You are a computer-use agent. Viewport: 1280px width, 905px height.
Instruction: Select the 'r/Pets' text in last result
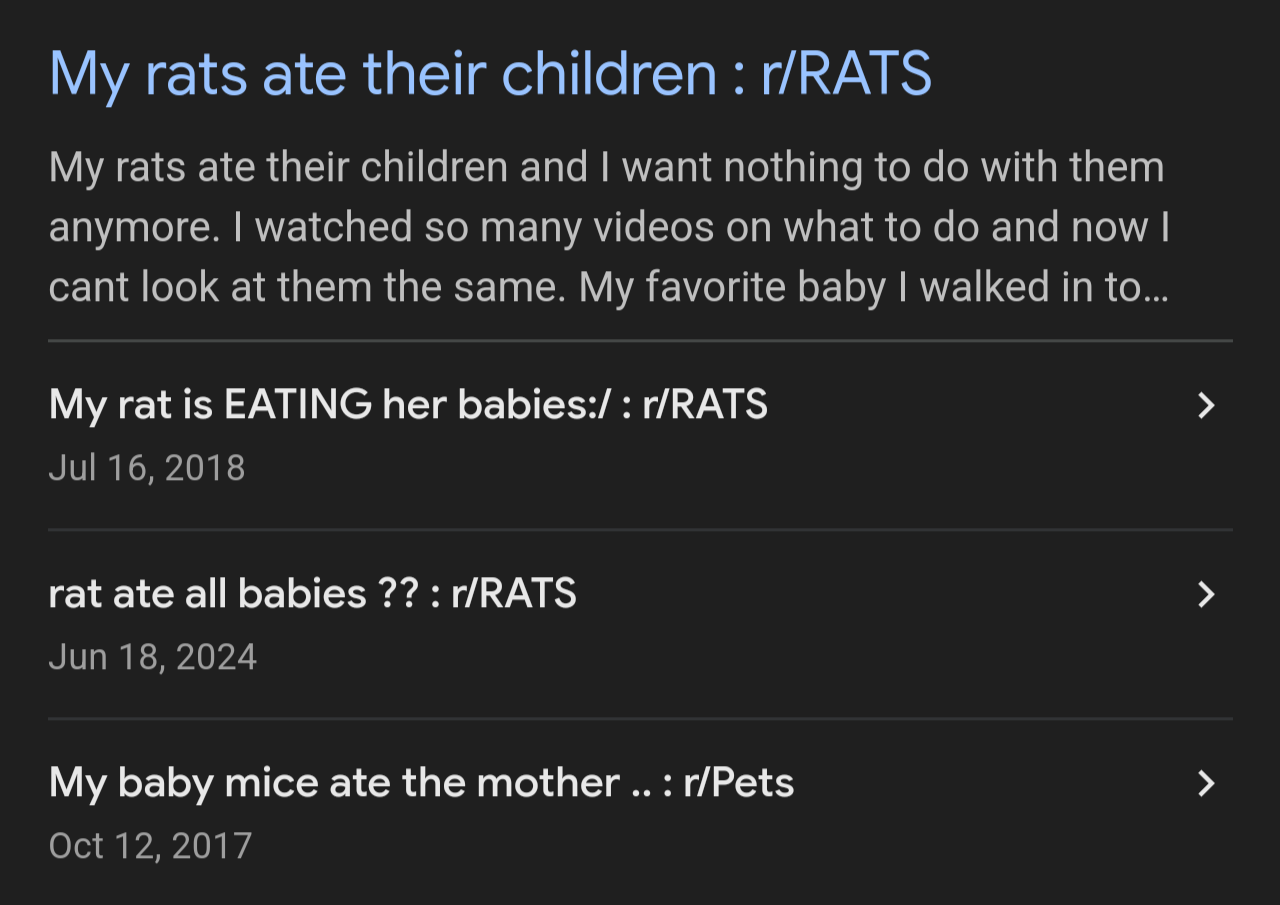pos(739,783)
